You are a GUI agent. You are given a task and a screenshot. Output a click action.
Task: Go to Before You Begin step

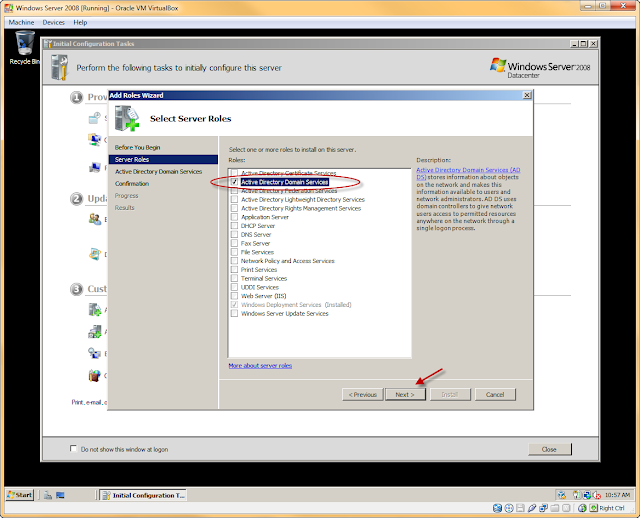pyautogui.click(x=138, y=147)
